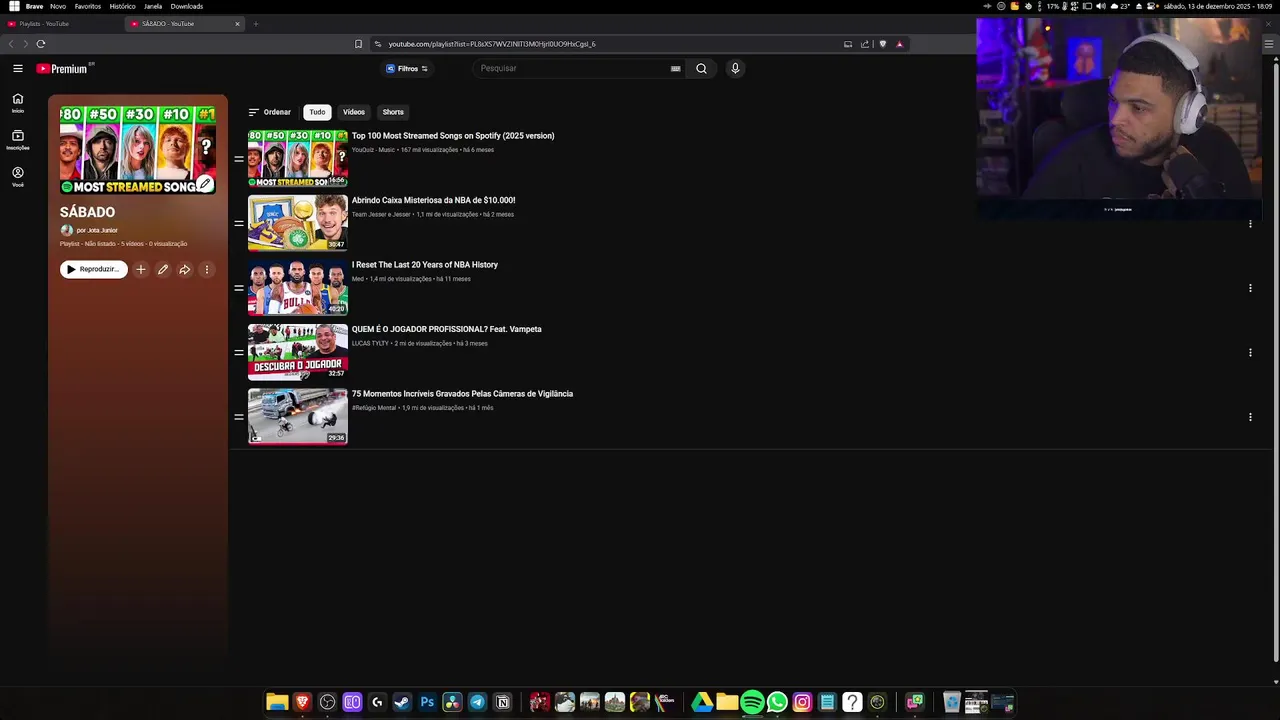Screen dimensions: 1280x720
Task: Select the Vídeos filter chip
Action: click(354, 112)
